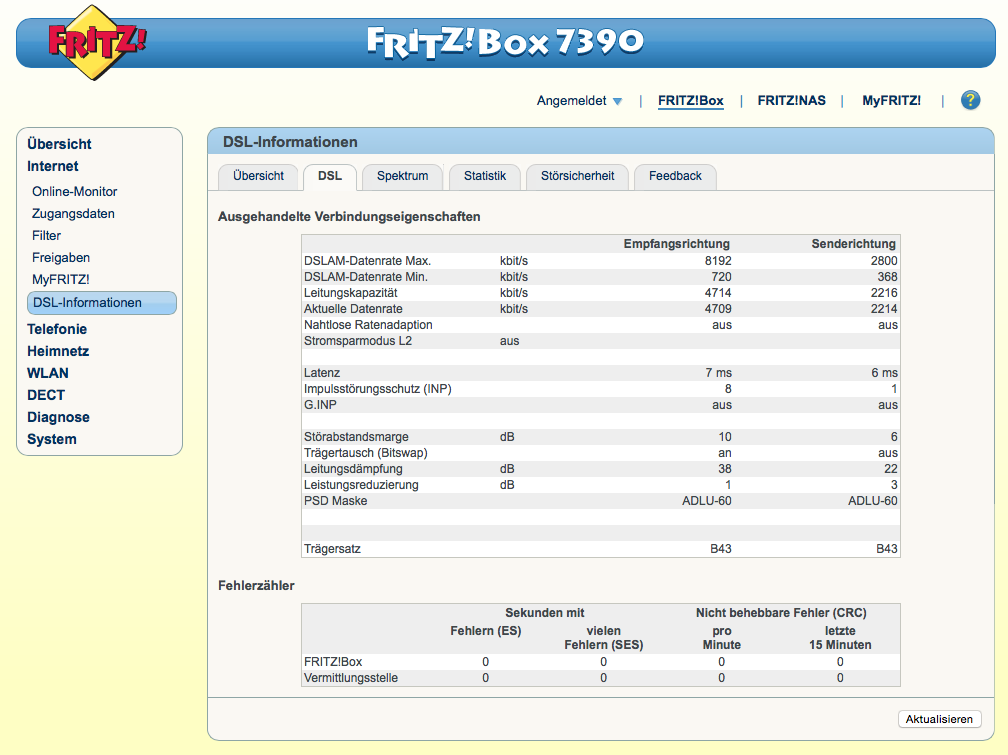The width and height of the screenshot is (1008, 755).
Task: Click the 4709 value
Action: coord(718,309)
